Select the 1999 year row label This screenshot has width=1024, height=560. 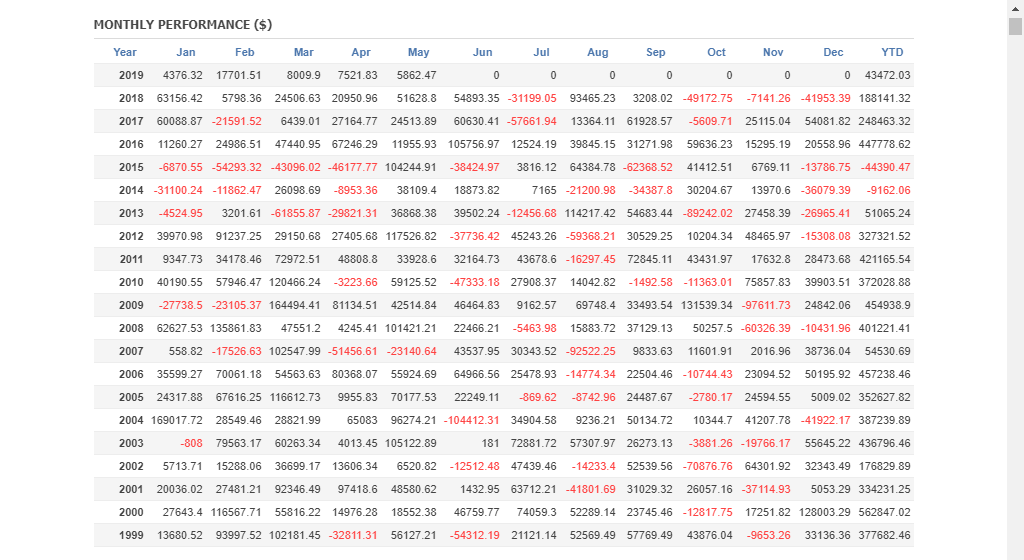(x=131, y=535)
